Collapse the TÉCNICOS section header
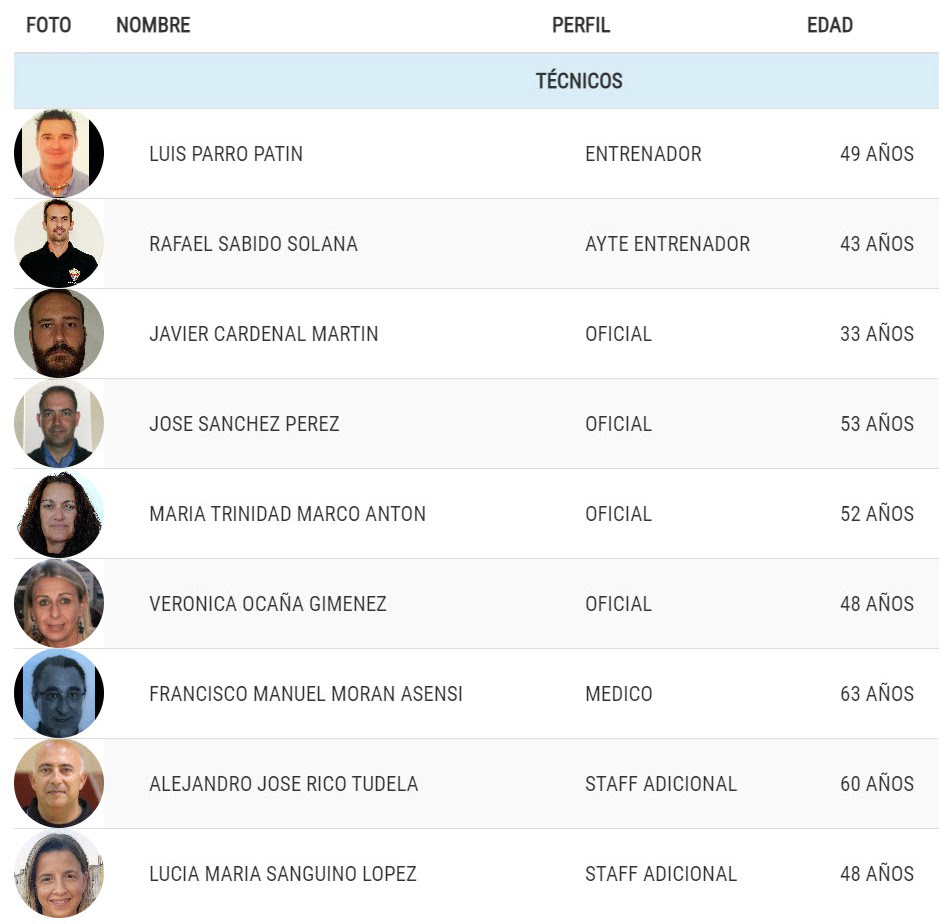 [x=476, y=81]
